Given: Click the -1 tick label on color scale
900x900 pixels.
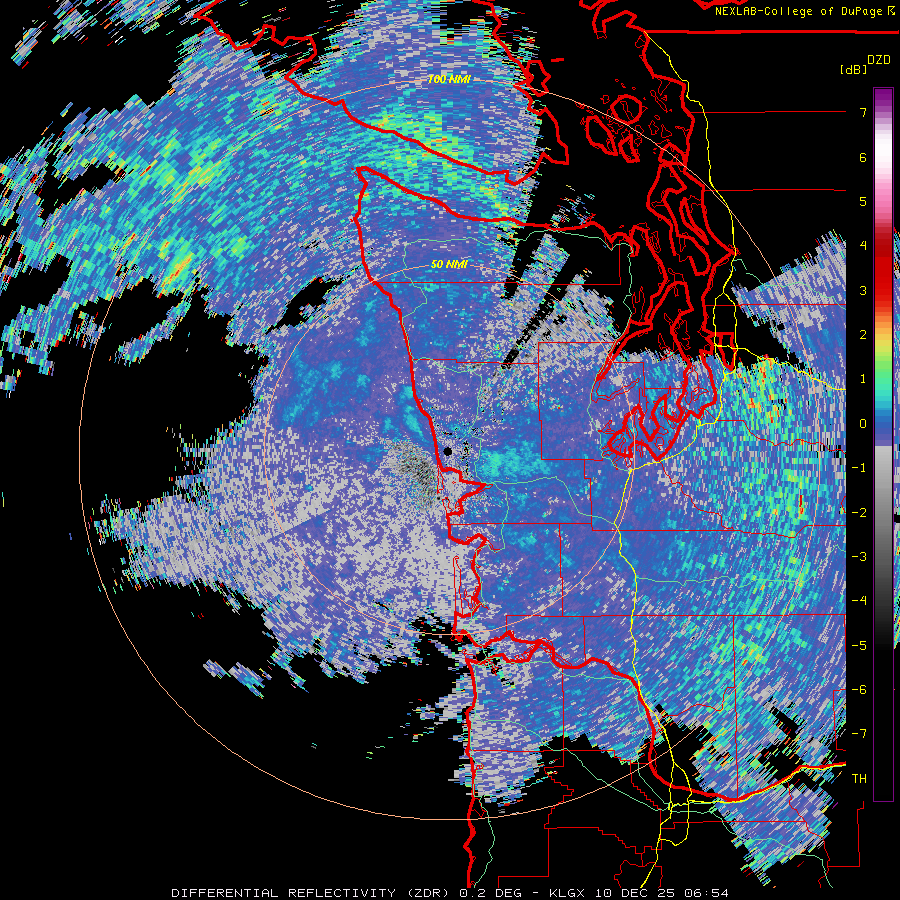Looking at the screenshot, I should pyautogui.click(x=859, y=467).
